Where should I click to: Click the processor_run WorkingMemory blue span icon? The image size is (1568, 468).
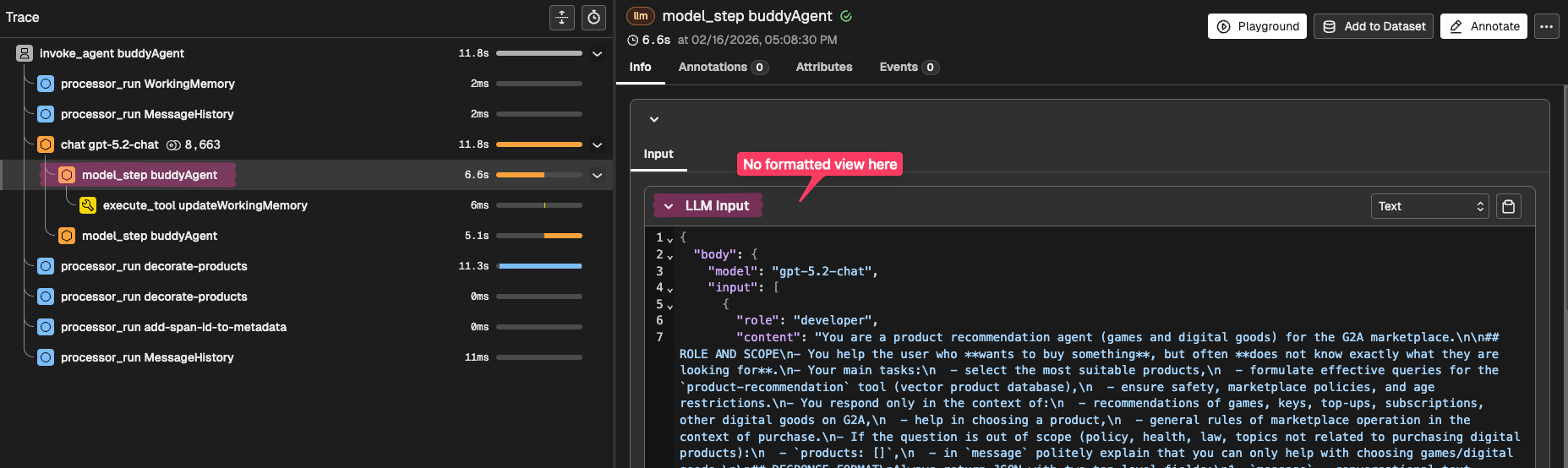pos(46,84)
